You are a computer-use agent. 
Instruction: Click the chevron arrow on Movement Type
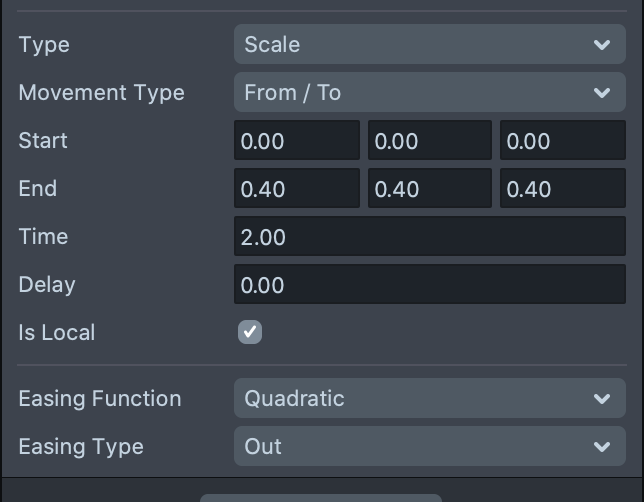pos(602,93)
